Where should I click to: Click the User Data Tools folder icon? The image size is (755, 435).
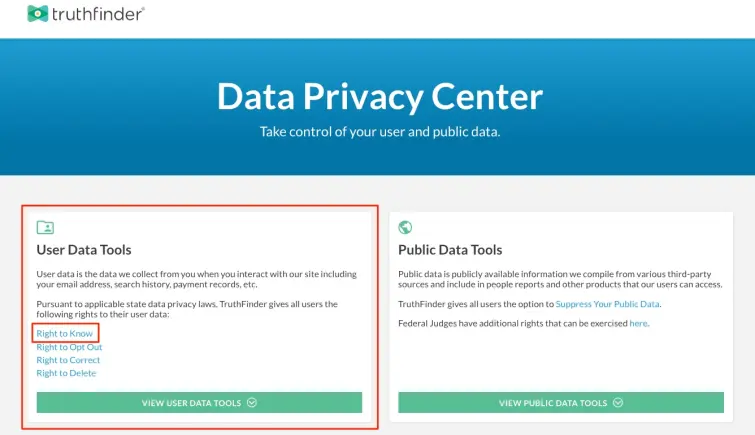point(45,227)
